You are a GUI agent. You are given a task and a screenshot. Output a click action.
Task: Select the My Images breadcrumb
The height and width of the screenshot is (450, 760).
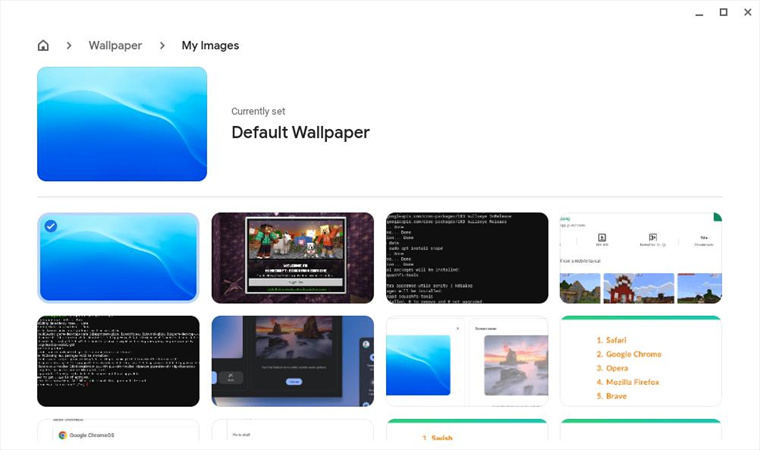pos(210,45)
